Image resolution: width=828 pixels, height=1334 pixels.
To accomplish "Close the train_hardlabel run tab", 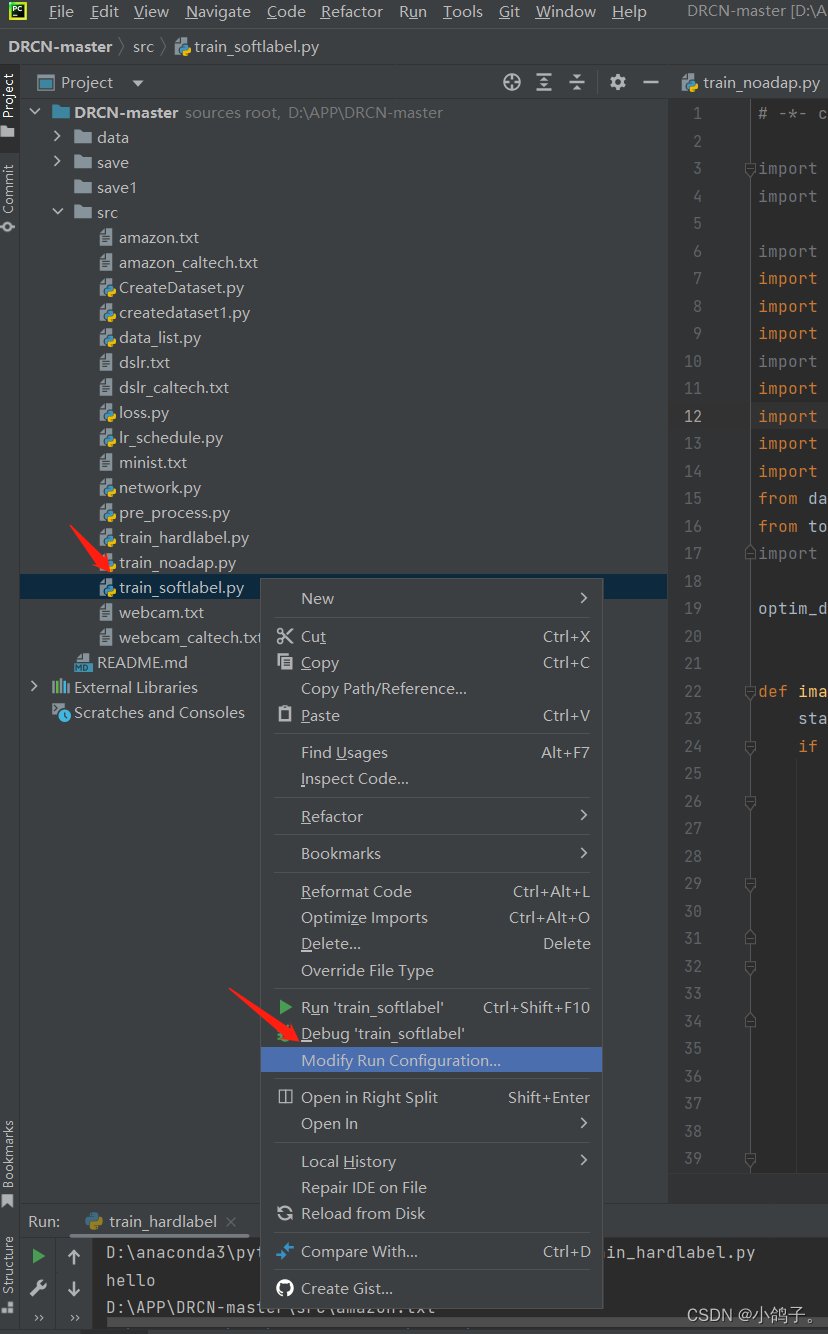I will [x=231, y=1222].
